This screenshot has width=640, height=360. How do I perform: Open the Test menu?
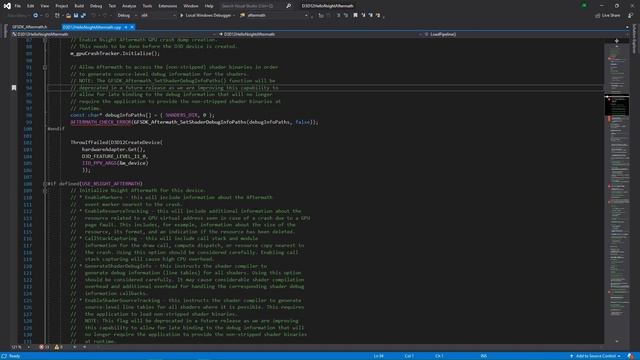[x=112, y=6]
